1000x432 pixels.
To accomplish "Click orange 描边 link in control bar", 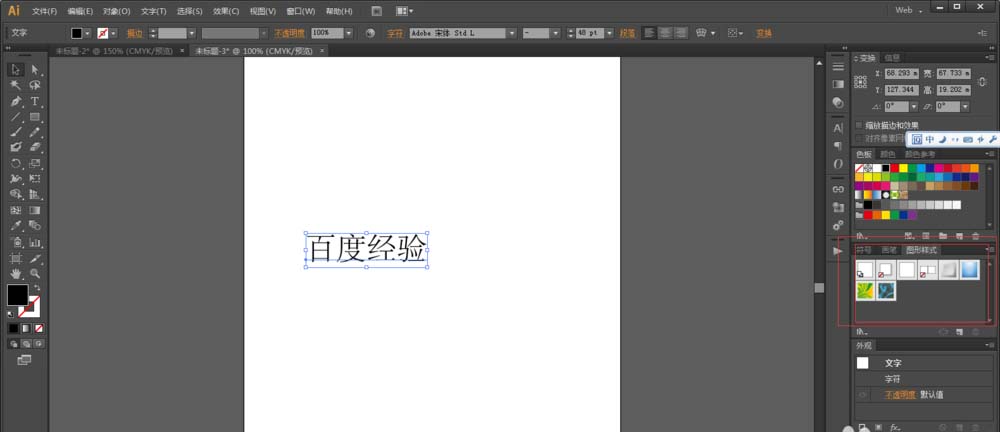I will click(x=135, y=33).
